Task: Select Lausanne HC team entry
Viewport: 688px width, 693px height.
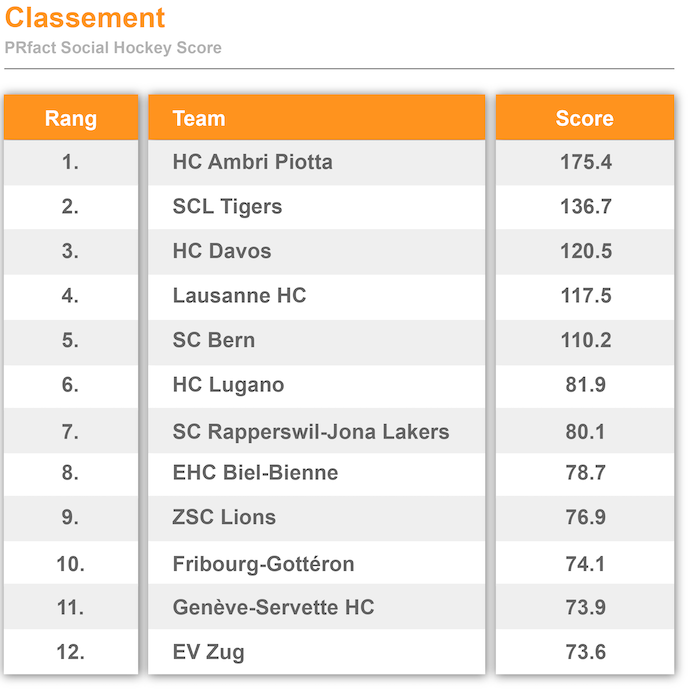Action: [x=239, y=296]
